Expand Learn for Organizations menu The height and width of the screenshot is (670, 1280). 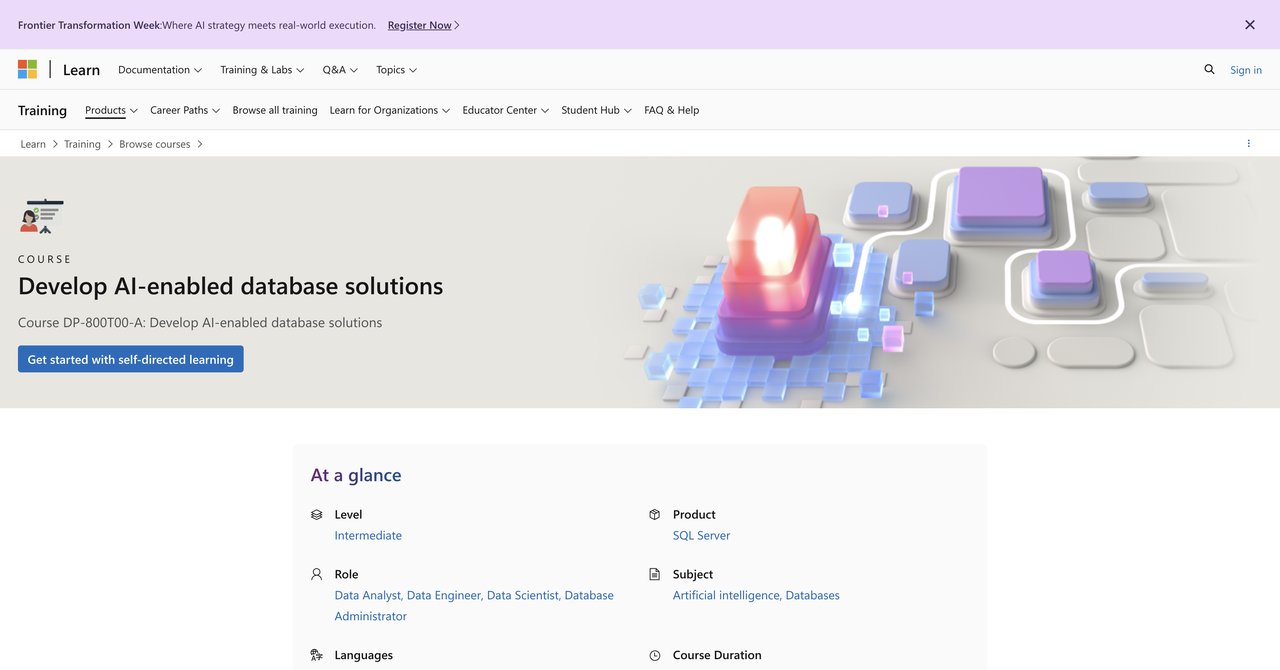[x=390, y=110]
